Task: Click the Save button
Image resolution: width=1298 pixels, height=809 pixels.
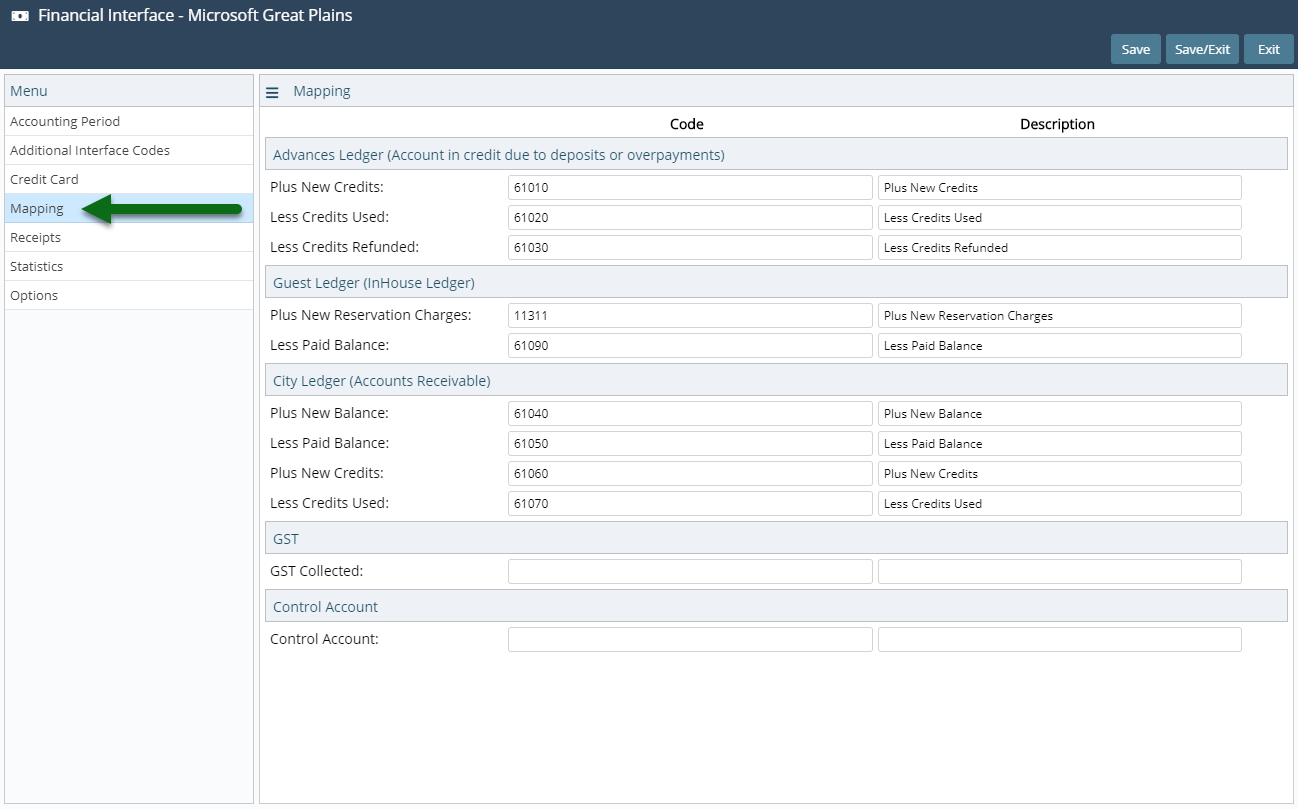Action: (1135, 49)
